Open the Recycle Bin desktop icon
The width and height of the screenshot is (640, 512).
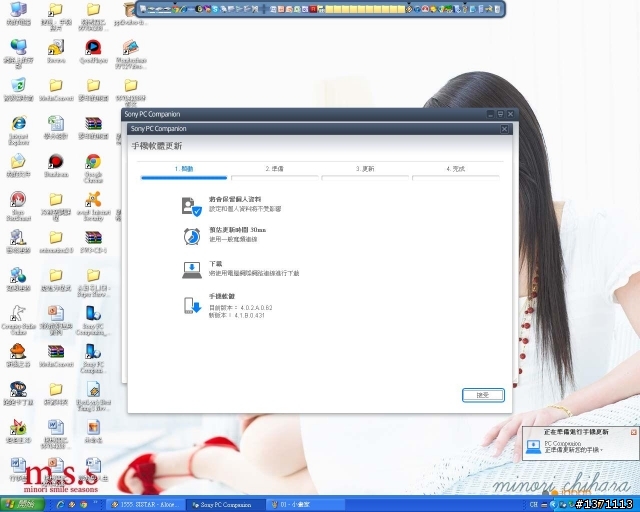(18, 90)
